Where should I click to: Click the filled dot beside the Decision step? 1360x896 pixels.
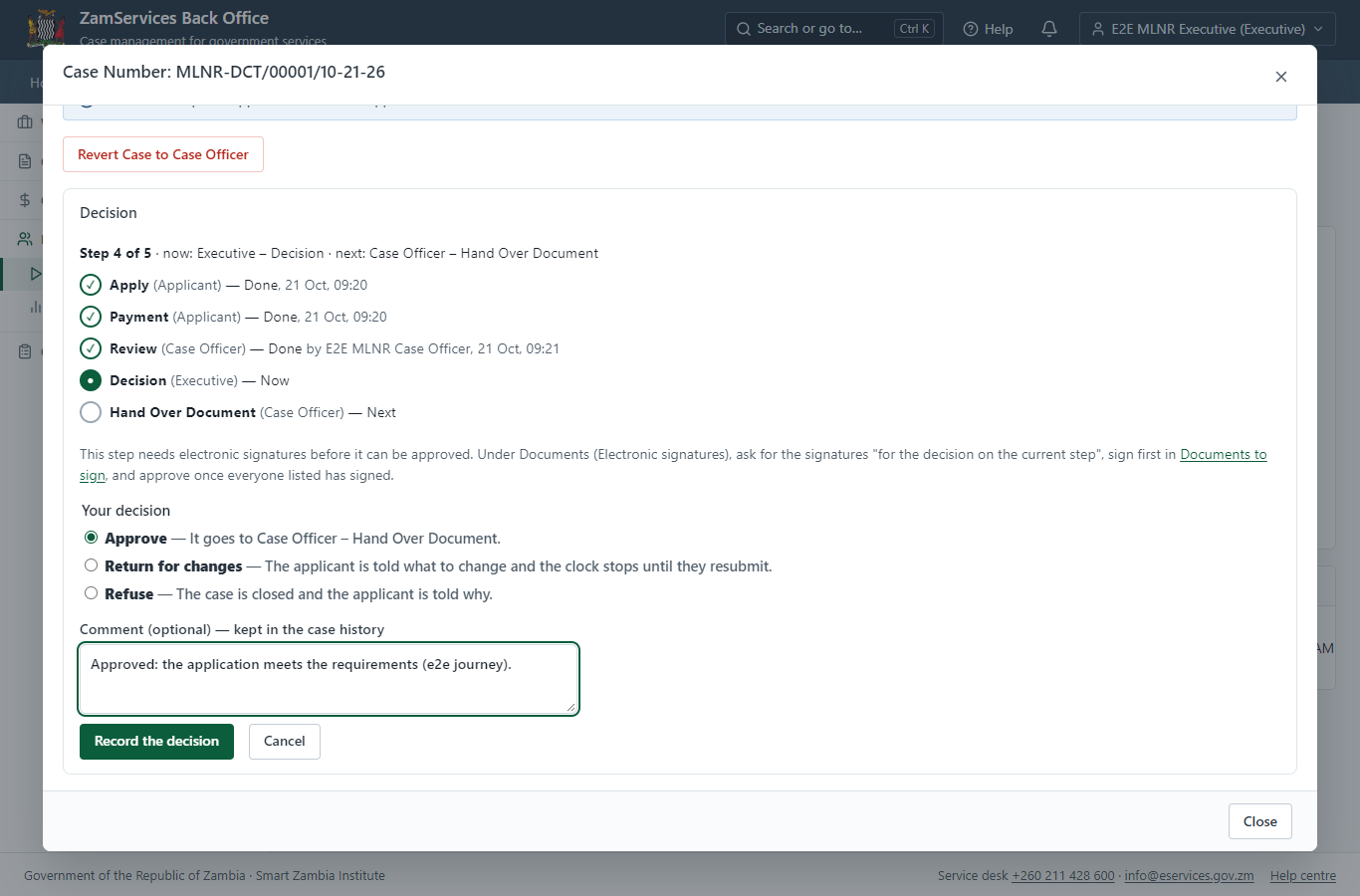(91, 380)
